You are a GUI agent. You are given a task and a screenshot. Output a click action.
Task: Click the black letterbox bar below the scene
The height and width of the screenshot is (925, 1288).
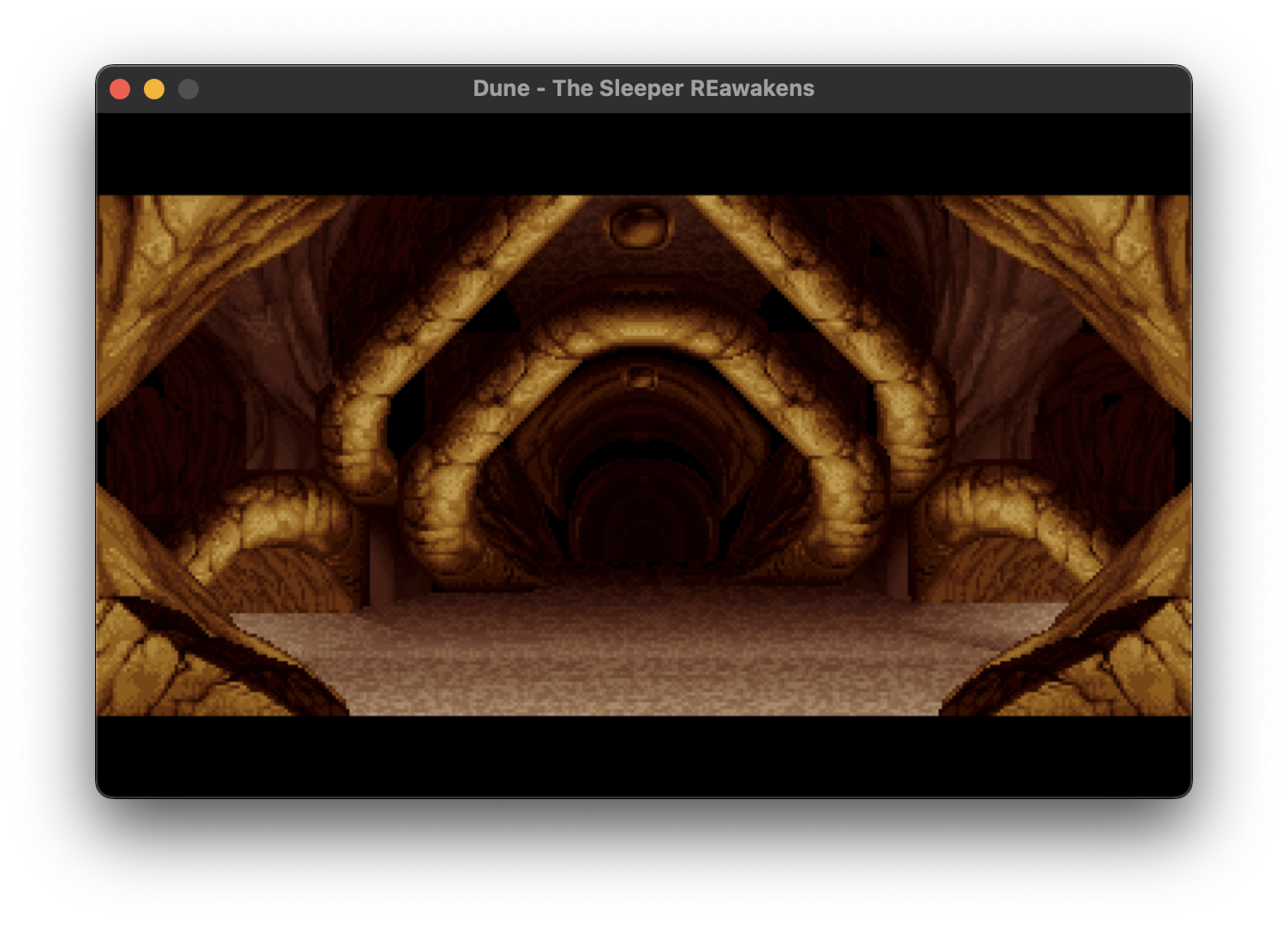642,755
